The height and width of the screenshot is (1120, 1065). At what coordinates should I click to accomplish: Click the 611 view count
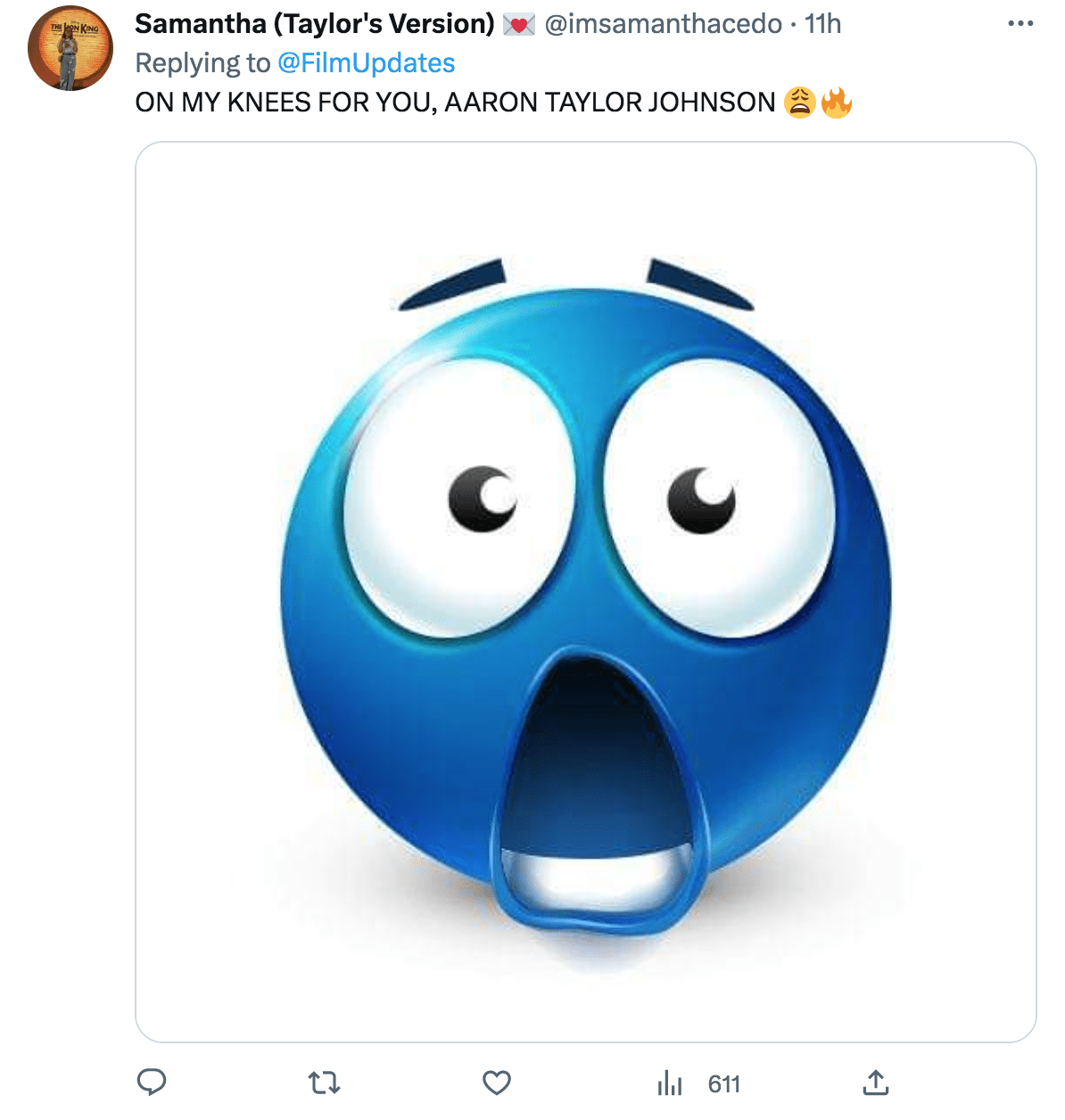tap(724, 1084)
